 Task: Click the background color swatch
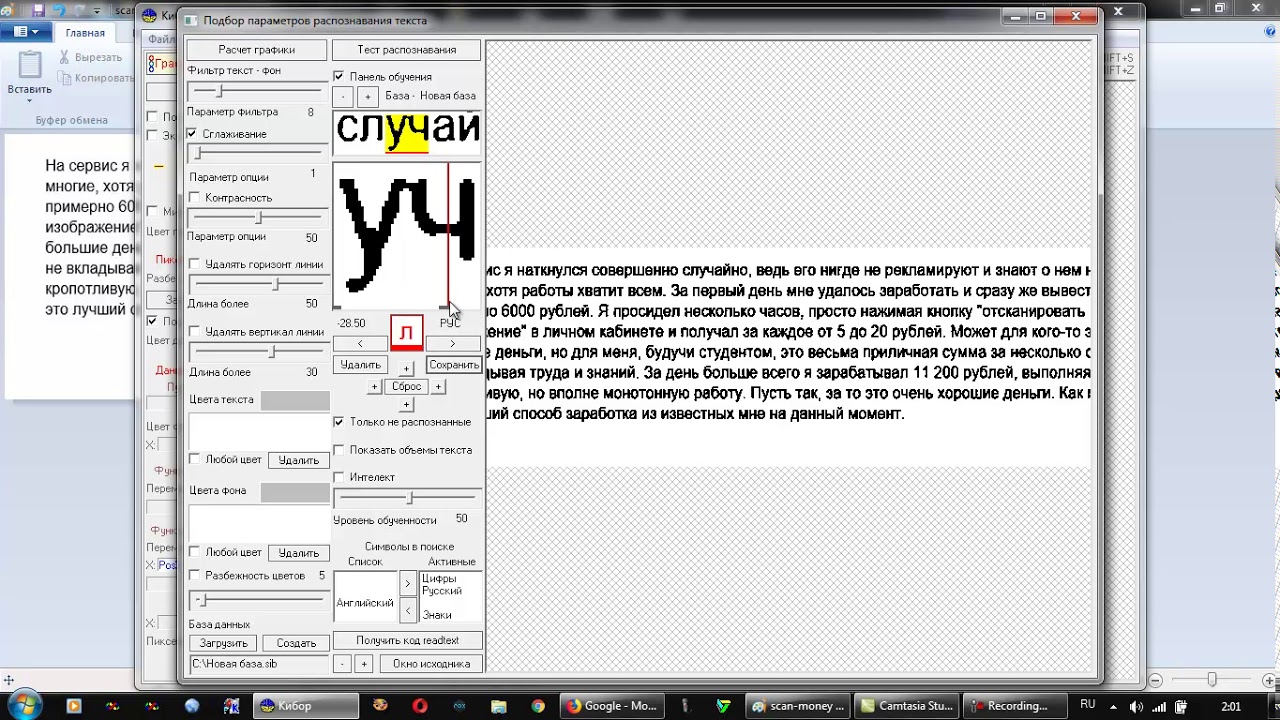(x=295, y=492)
